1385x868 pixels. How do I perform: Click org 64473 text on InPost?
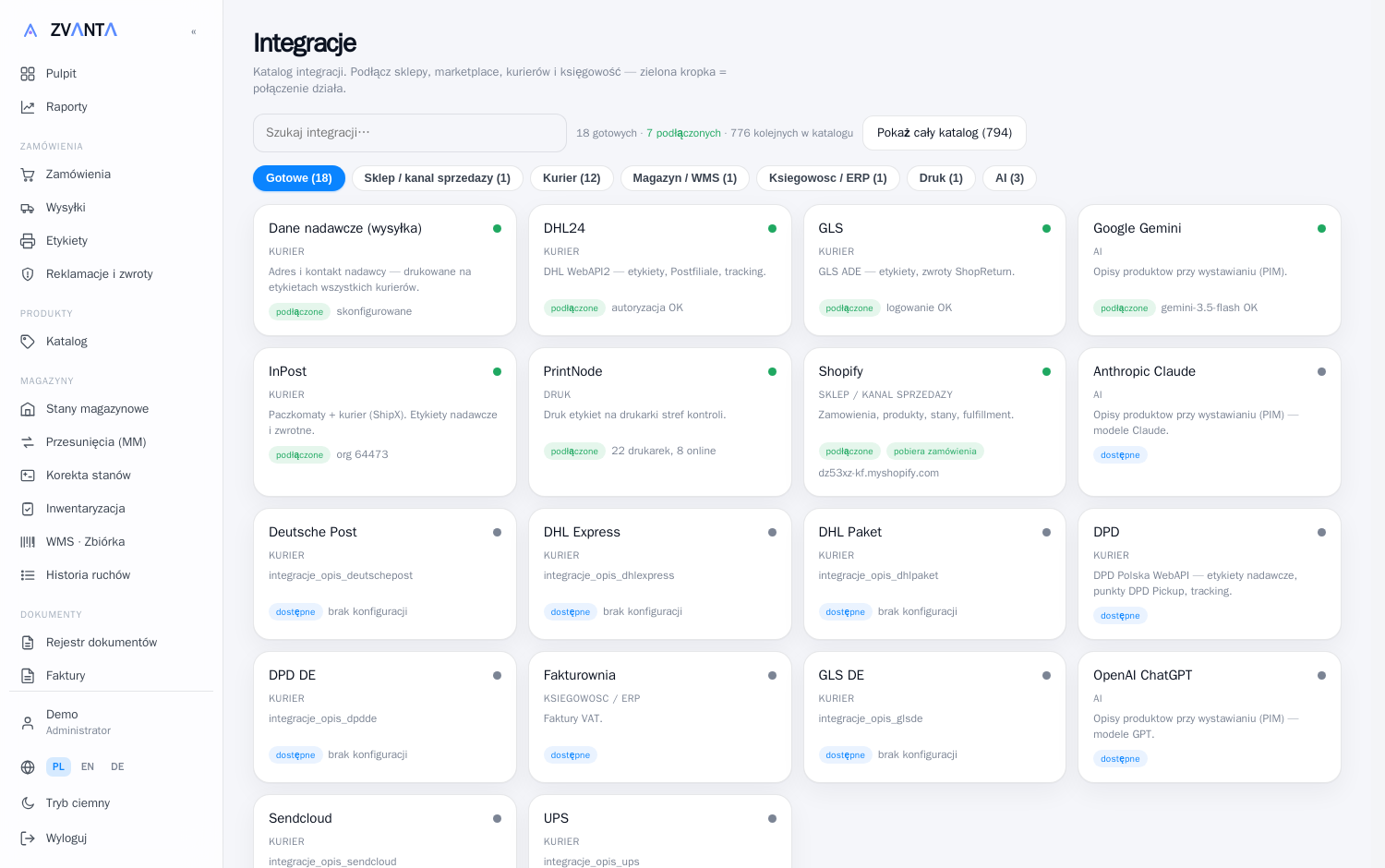363,454
